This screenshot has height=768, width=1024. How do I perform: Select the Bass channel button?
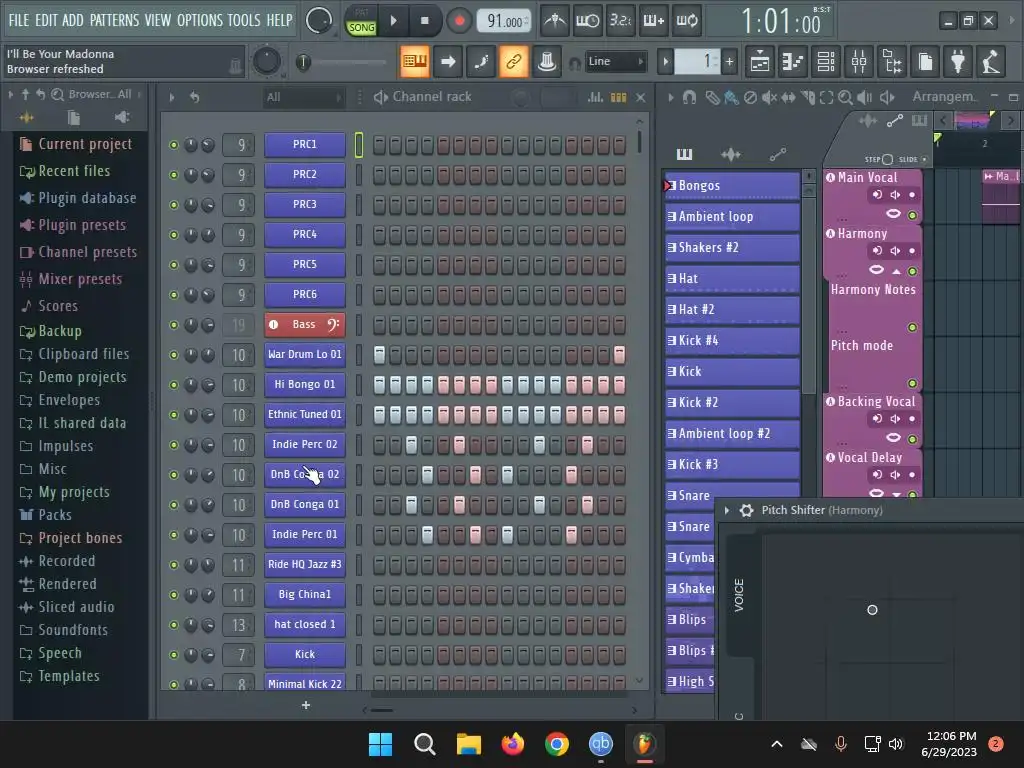click(x=305, y=325)
